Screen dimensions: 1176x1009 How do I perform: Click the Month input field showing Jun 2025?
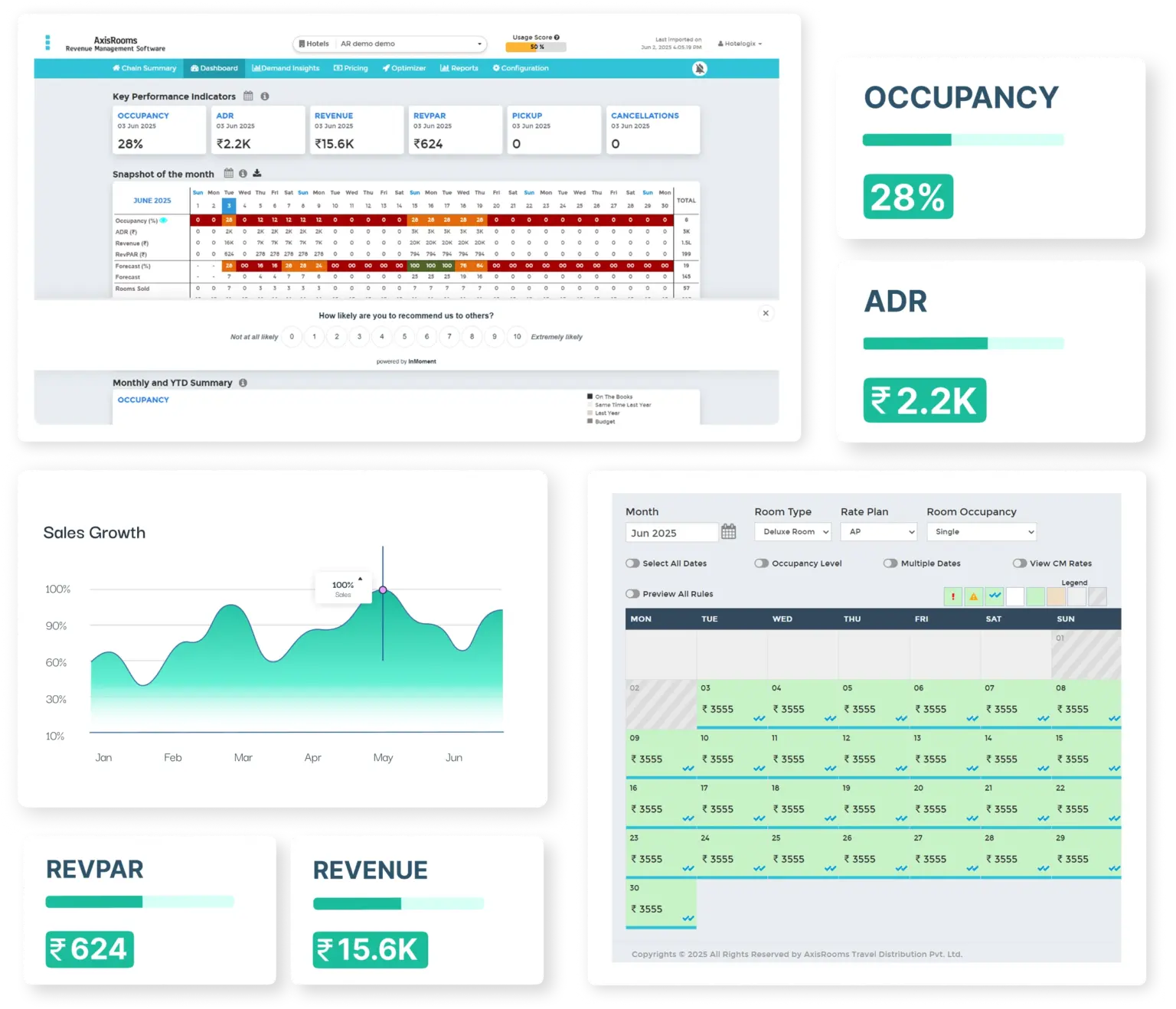click(671, 533)
